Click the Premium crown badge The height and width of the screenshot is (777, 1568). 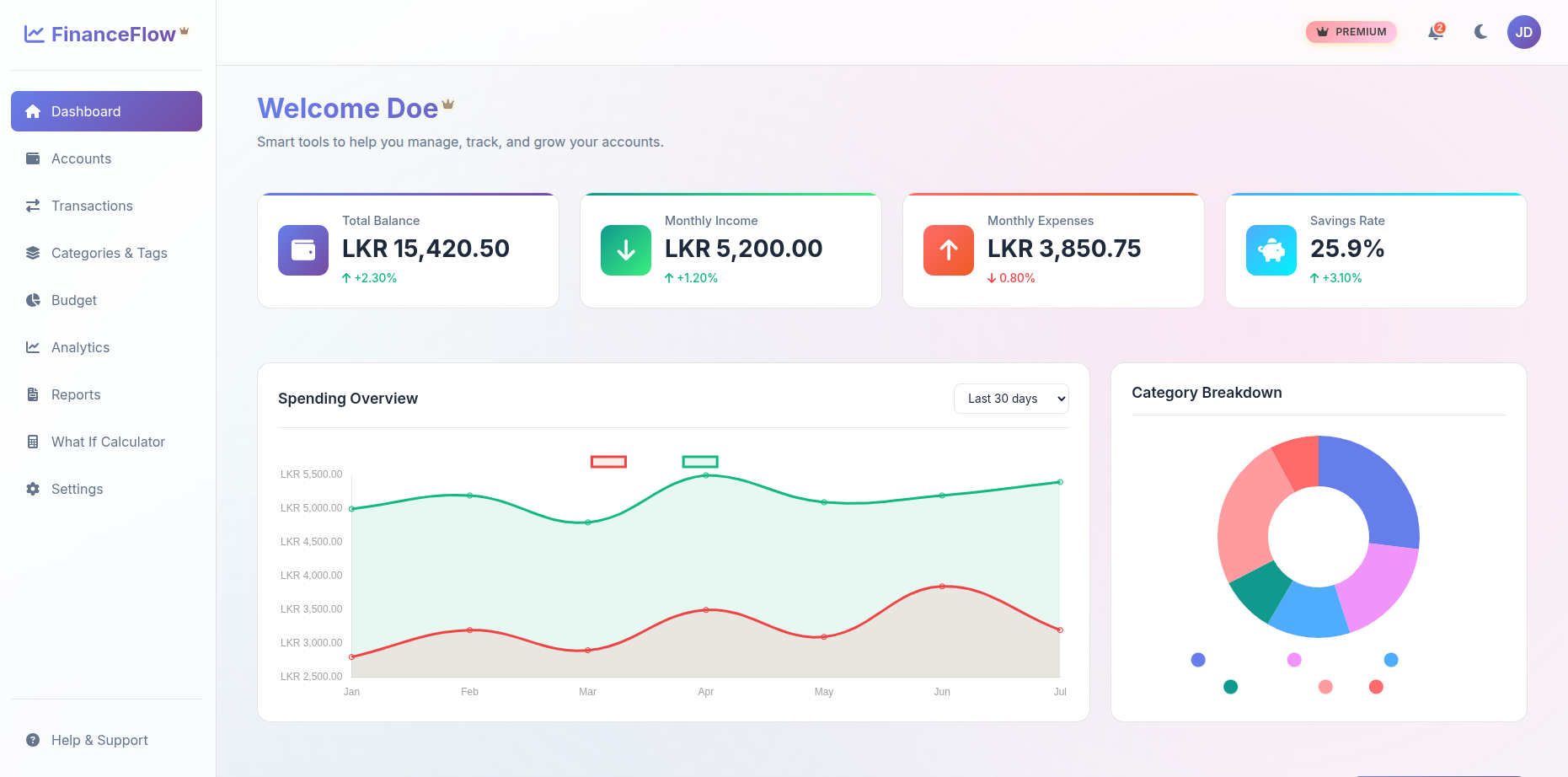[x=1351, y=32]
